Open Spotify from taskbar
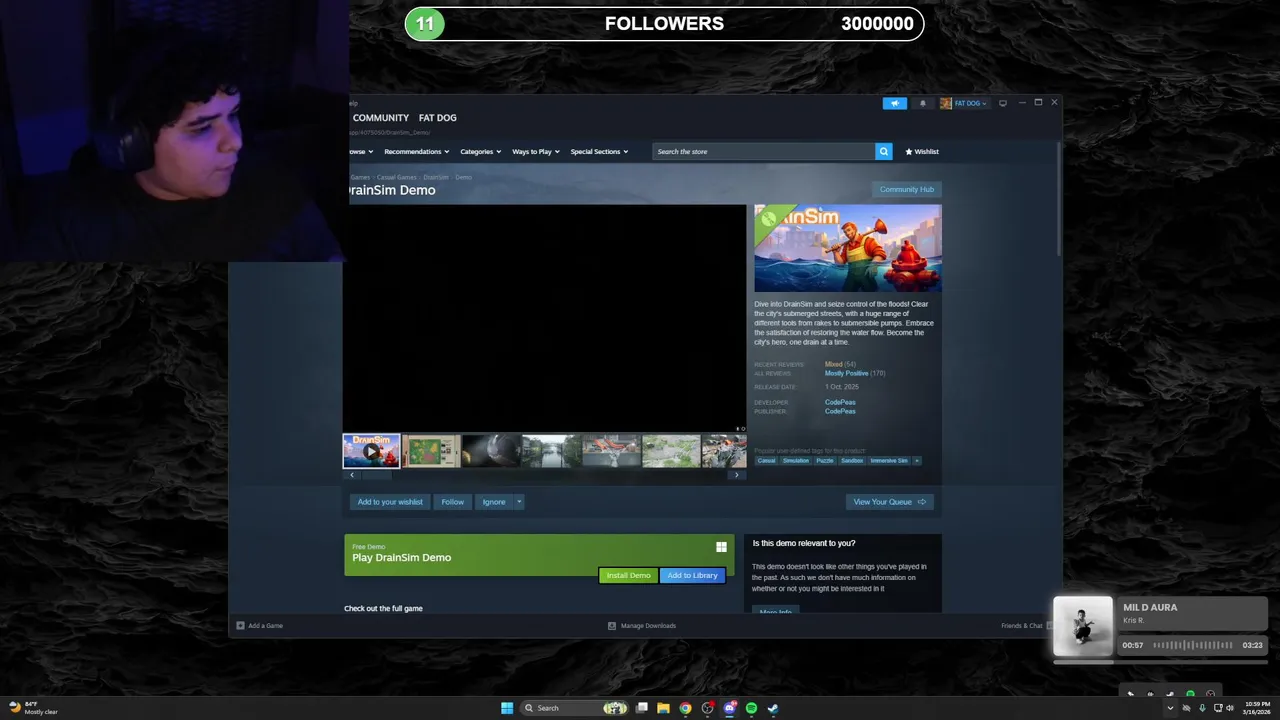Image resolution: width=1280 pixels, height=720 pixels. (x=751, y=708)
